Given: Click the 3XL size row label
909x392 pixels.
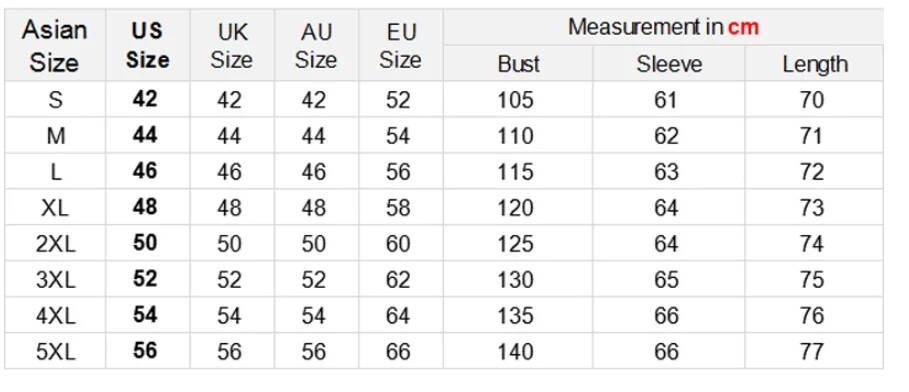Looking at the screenshot, I should (55, 279).
